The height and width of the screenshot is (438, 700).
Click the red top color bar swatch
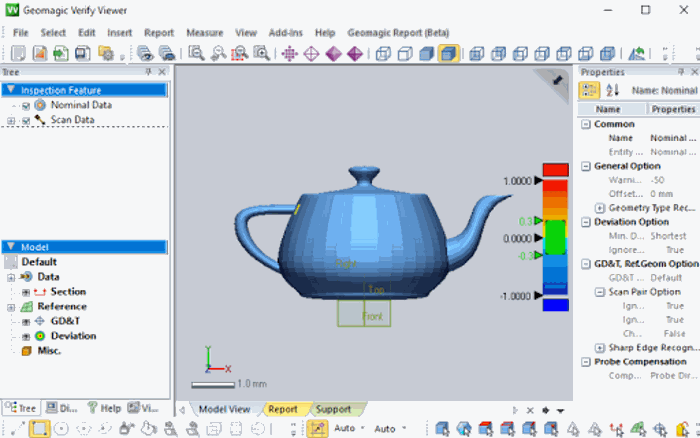tap(555, 170)
